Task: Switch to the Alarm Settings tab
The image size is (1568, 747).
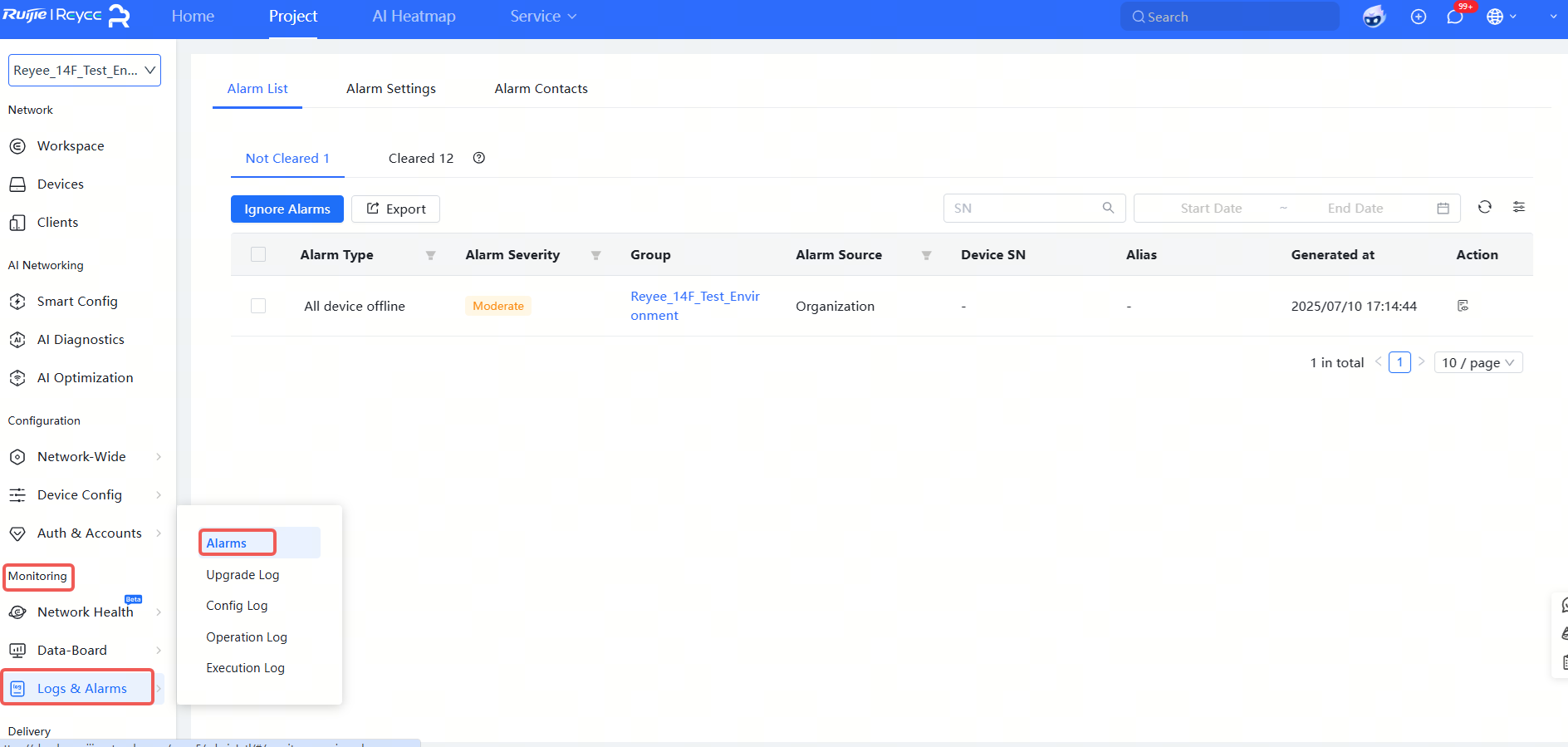Action: (390, 88)
